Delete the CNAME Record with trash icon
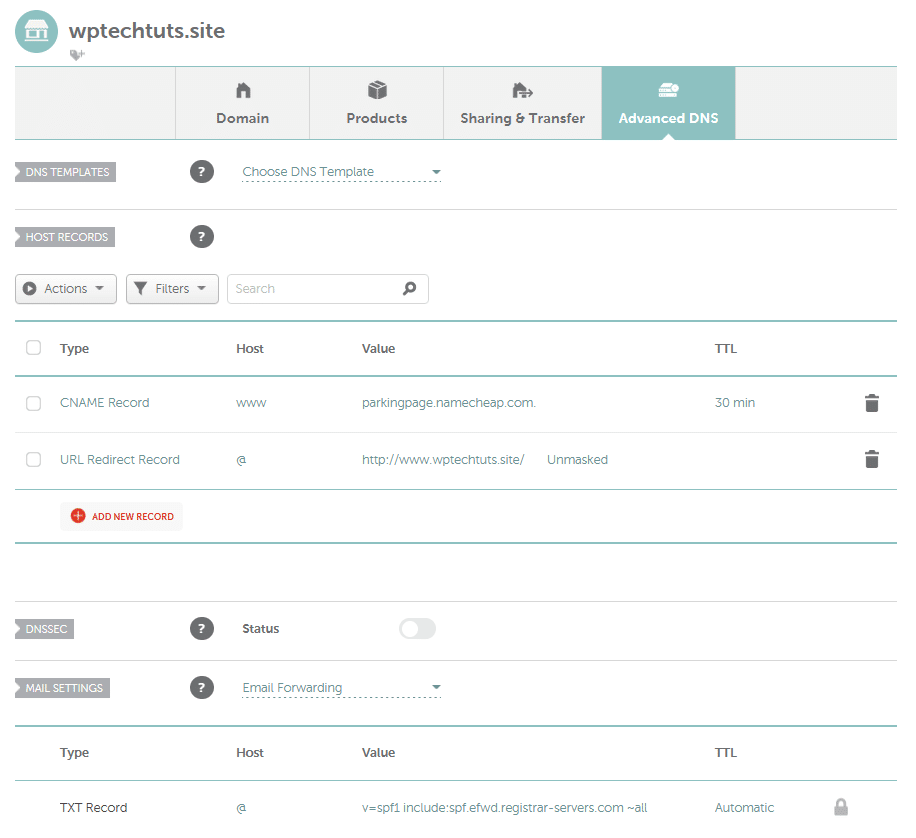This screenshot has height=838, width=916. tap(871, 403)
